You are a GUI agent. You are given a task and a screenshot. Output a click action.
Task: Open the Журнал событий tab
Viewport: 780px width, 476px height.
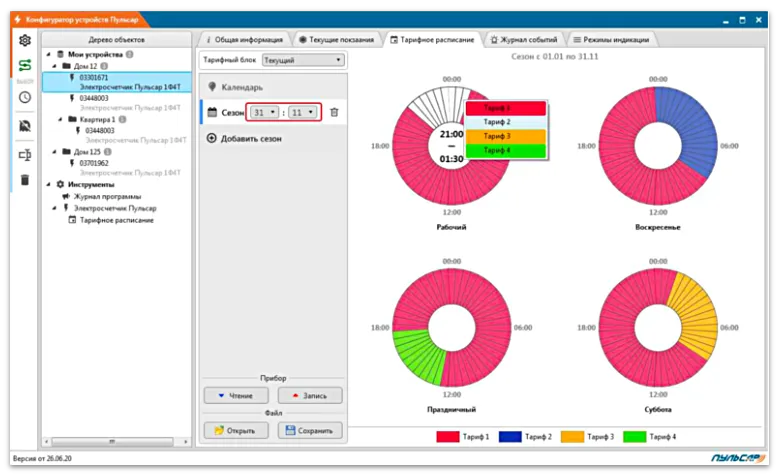tap(522, 40)
